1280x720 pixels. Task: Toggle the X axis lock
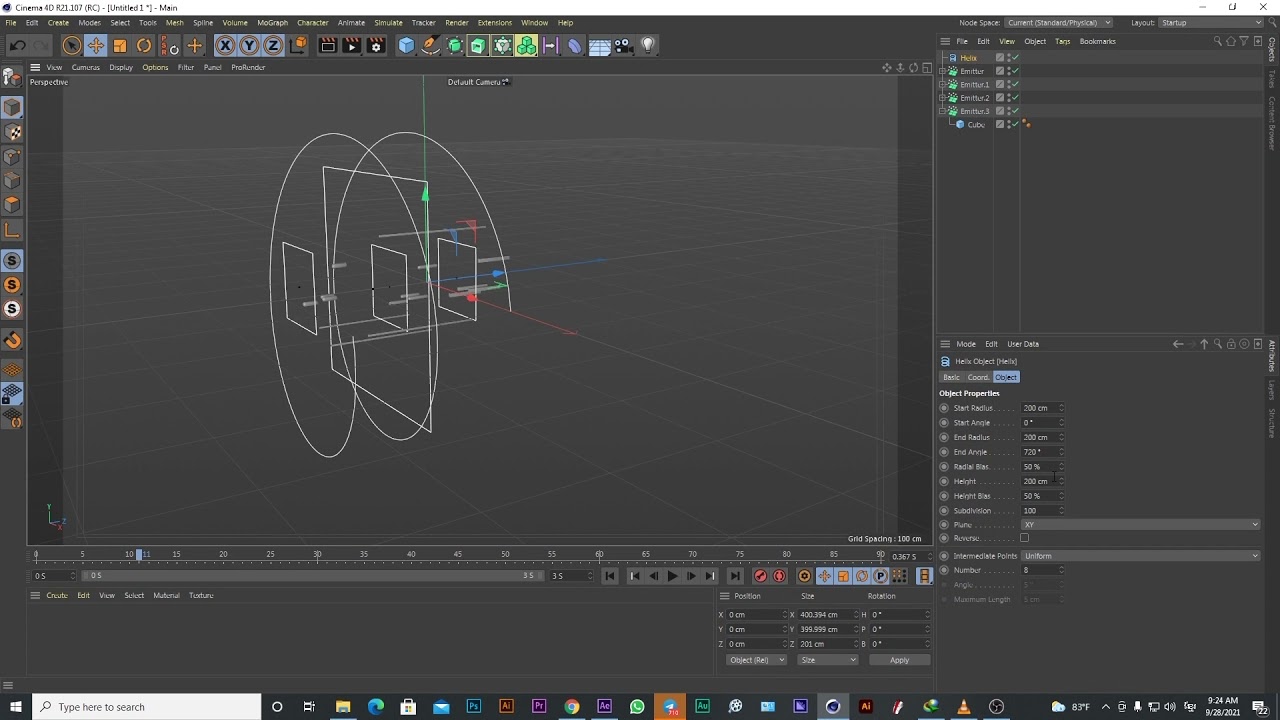pos(225,45)
